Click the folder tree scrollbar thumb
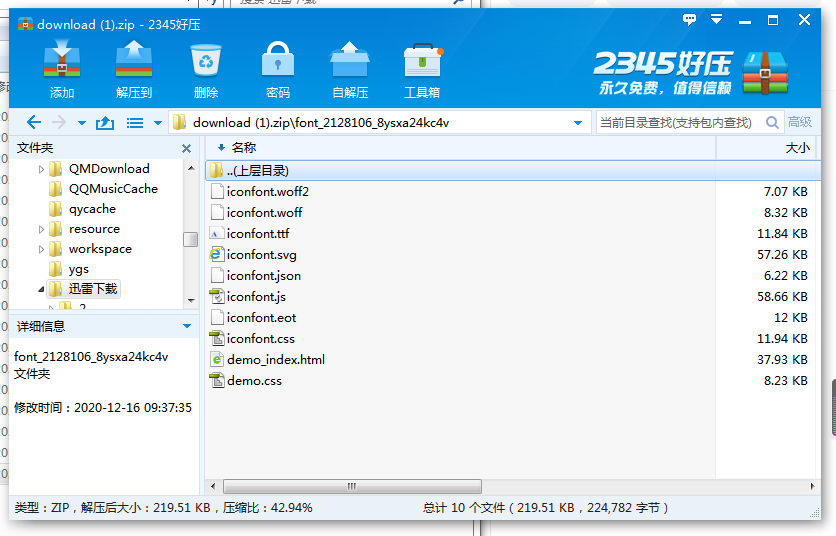The height and width of the screenshot is (536, 836). (190, 239)
